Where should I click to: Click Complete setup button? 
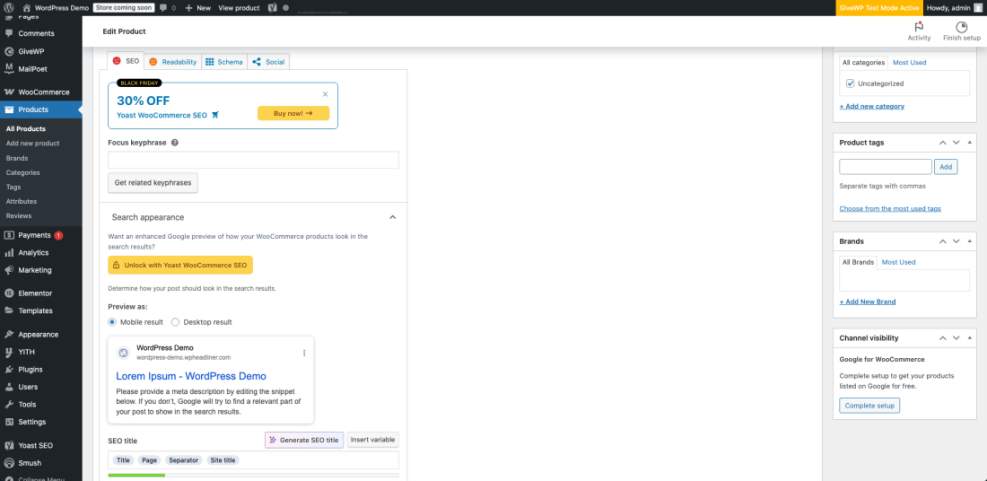(x=869, y=405)
